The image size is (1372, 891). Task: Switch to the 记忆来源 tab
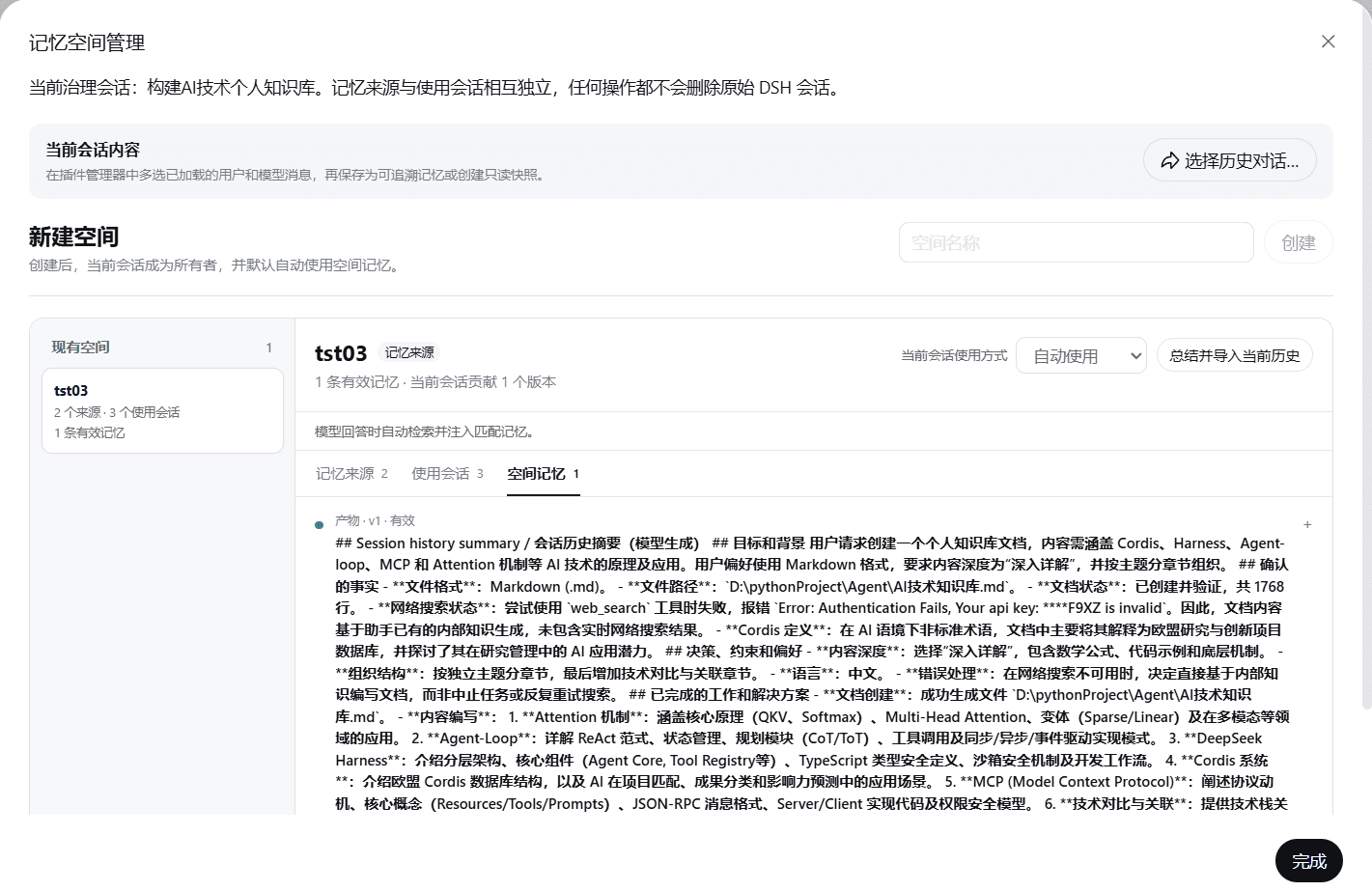click(351, 473)
